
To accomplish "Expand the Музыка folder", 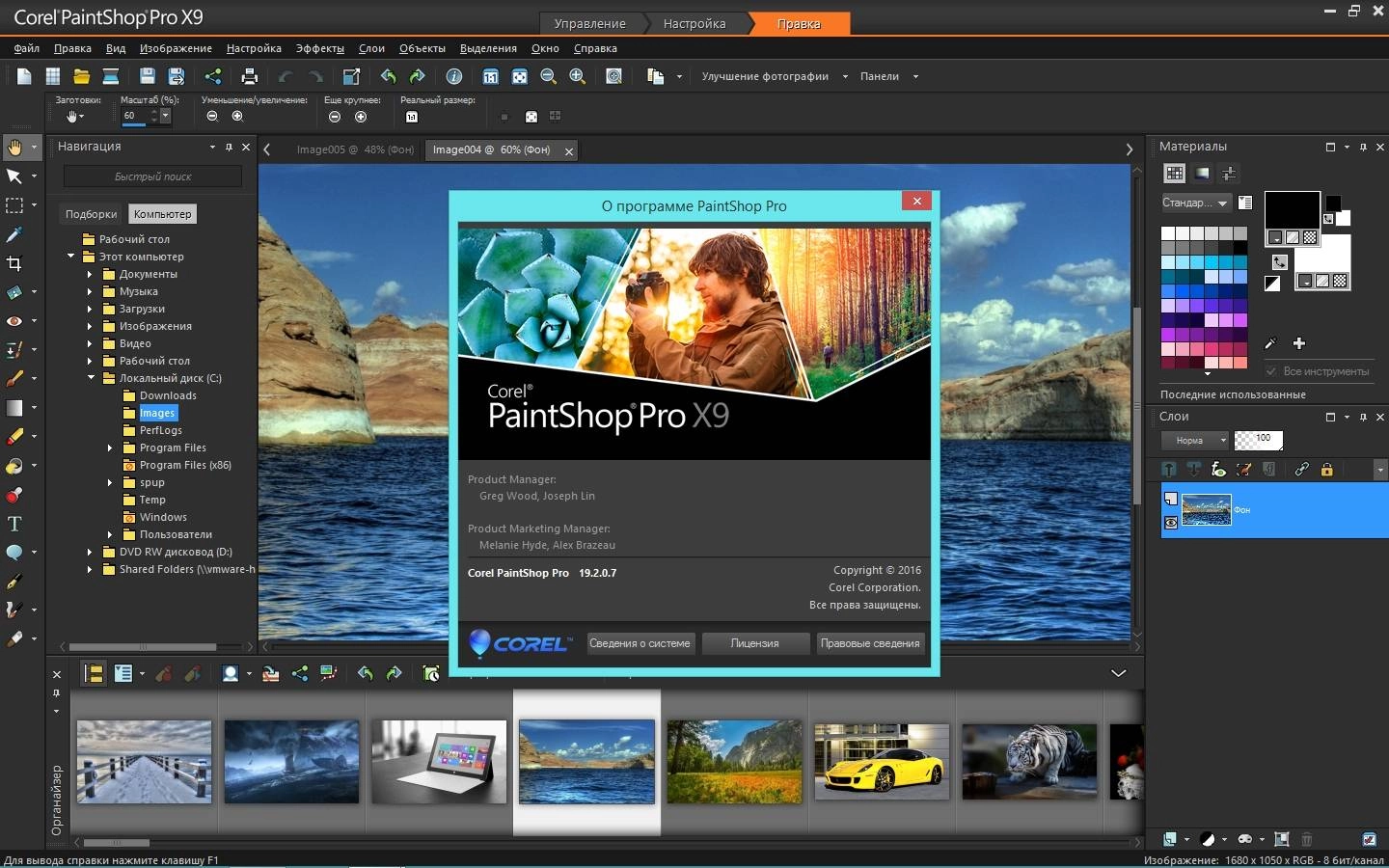I will tap(90, 292).
